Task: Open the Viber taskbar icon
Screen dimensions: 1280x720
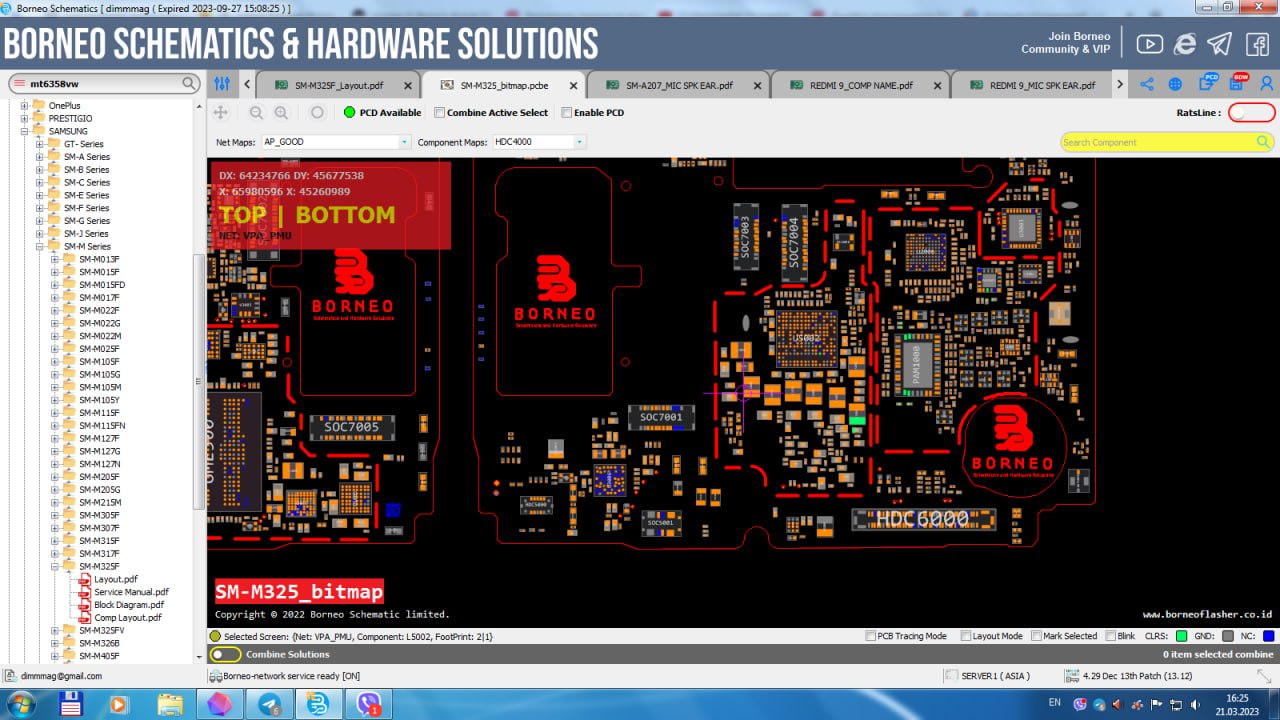Action: pos(368,704)
